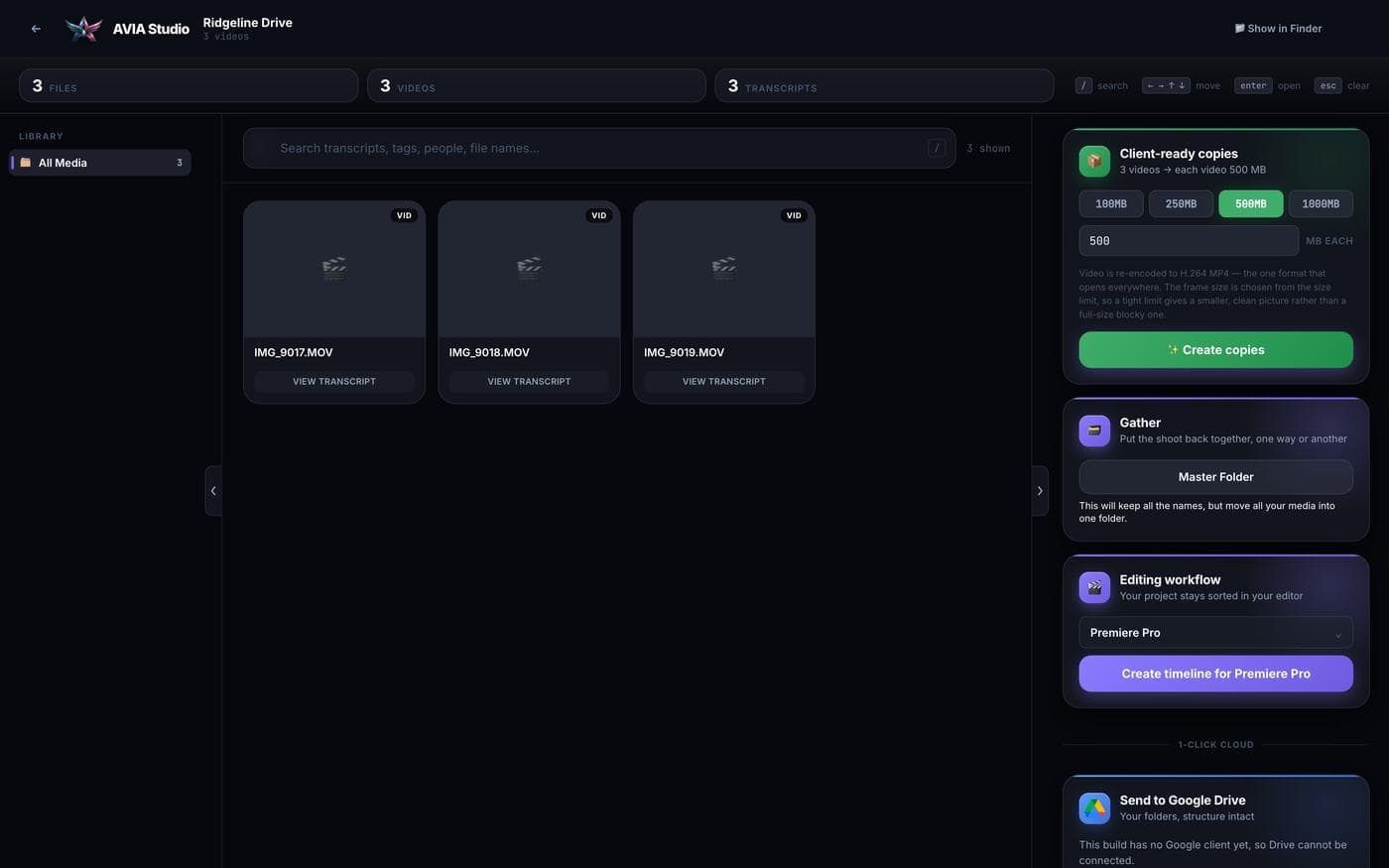Screen dimensions: 1389x868
Task: Click the LIBRARY section label
Action: [41, 136]
